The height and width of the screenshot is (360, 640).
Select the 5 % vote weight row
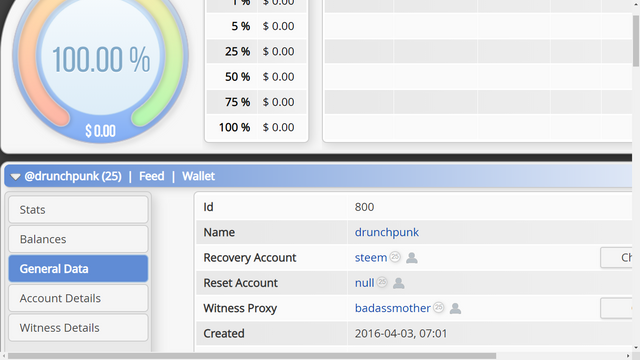point(256,26)
